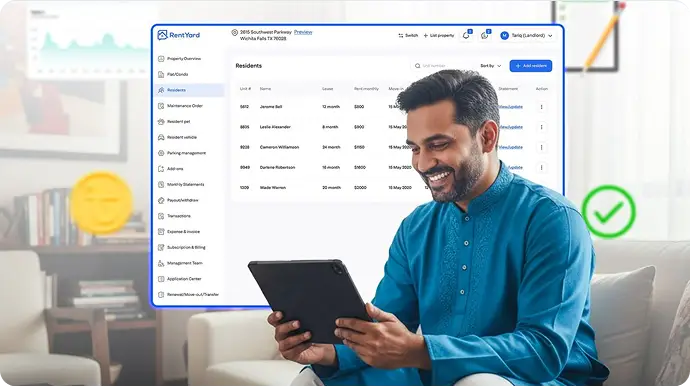The height and width of the screenshot is (387, 690).
Task: Open the messages icon beside the bell
Action: coord(484,36)
